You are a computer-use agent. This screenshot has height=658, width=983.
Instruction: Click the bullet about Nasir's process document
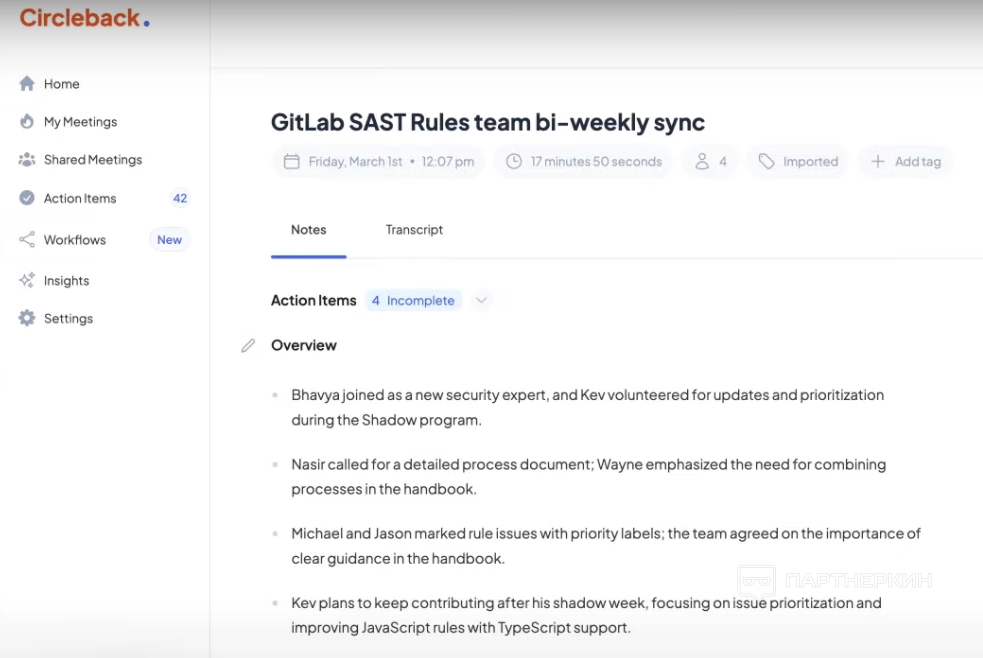pos(589,476)
